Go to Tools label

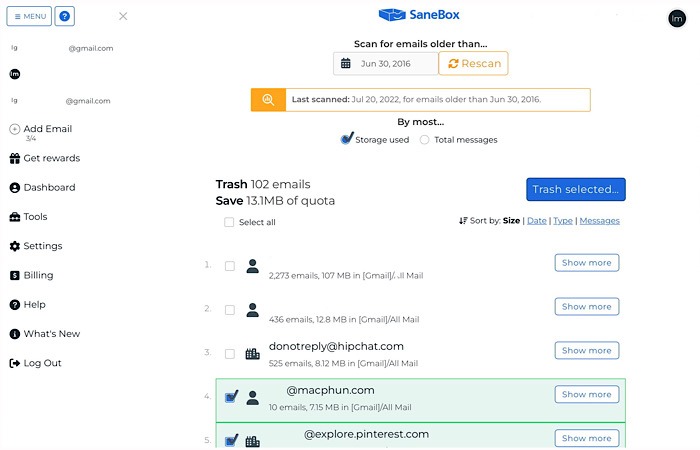[35, 217]
